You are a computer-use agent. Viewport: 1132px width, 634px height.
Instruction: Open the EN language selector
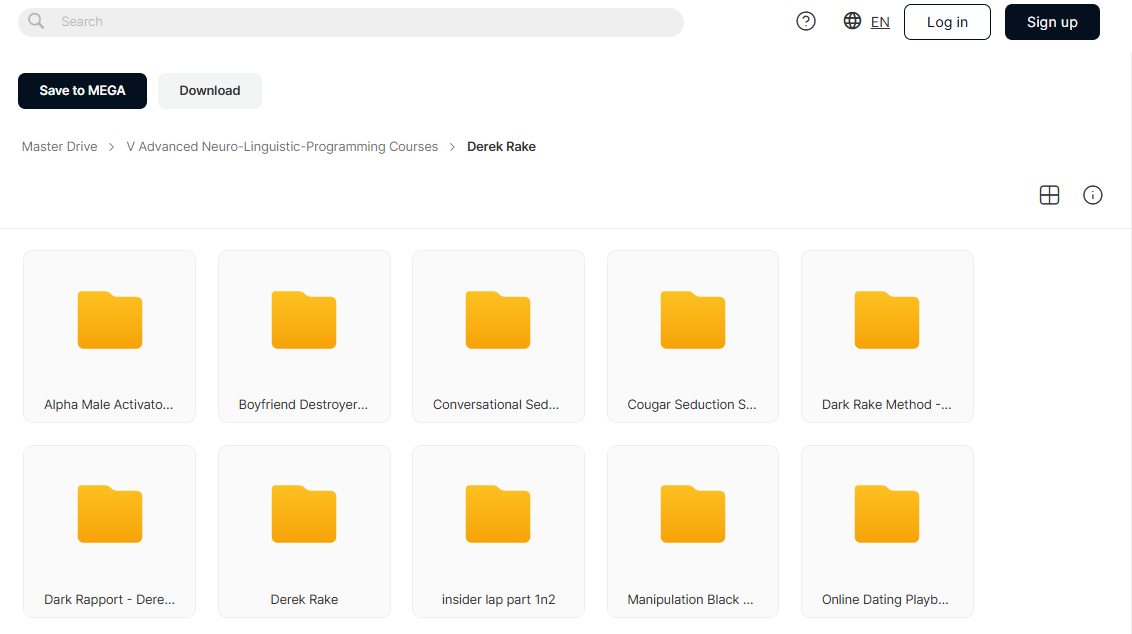click(x=880, y=22)
